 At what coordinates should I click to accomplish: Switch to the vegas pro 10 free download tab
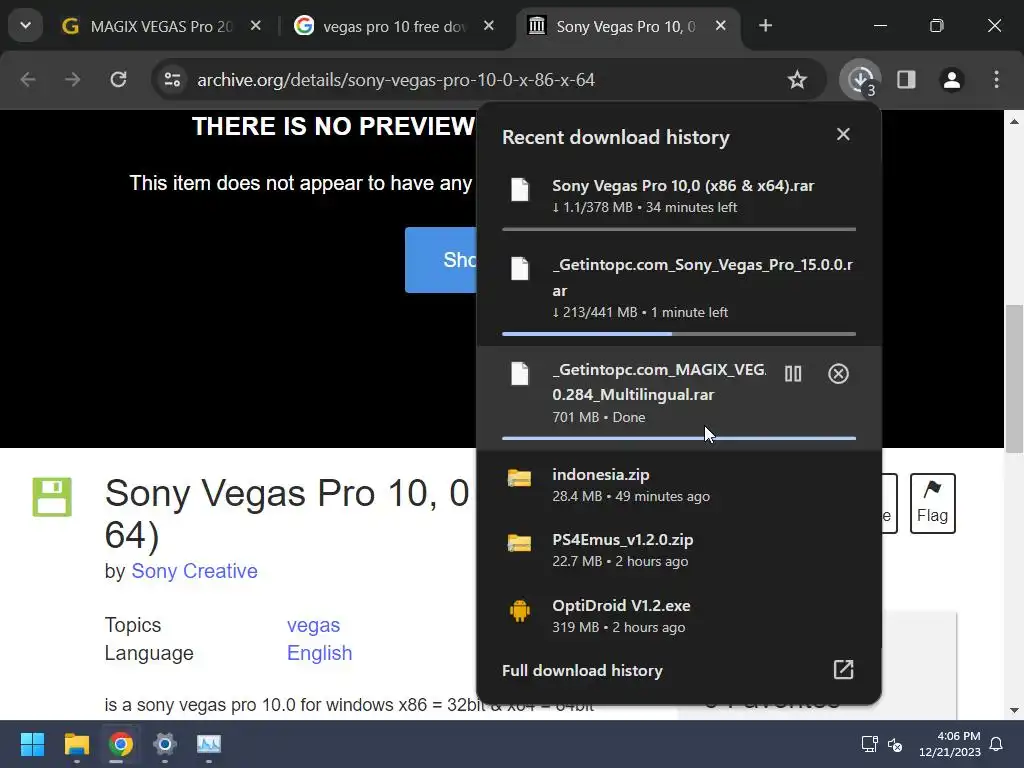click(x=394, y=26)
